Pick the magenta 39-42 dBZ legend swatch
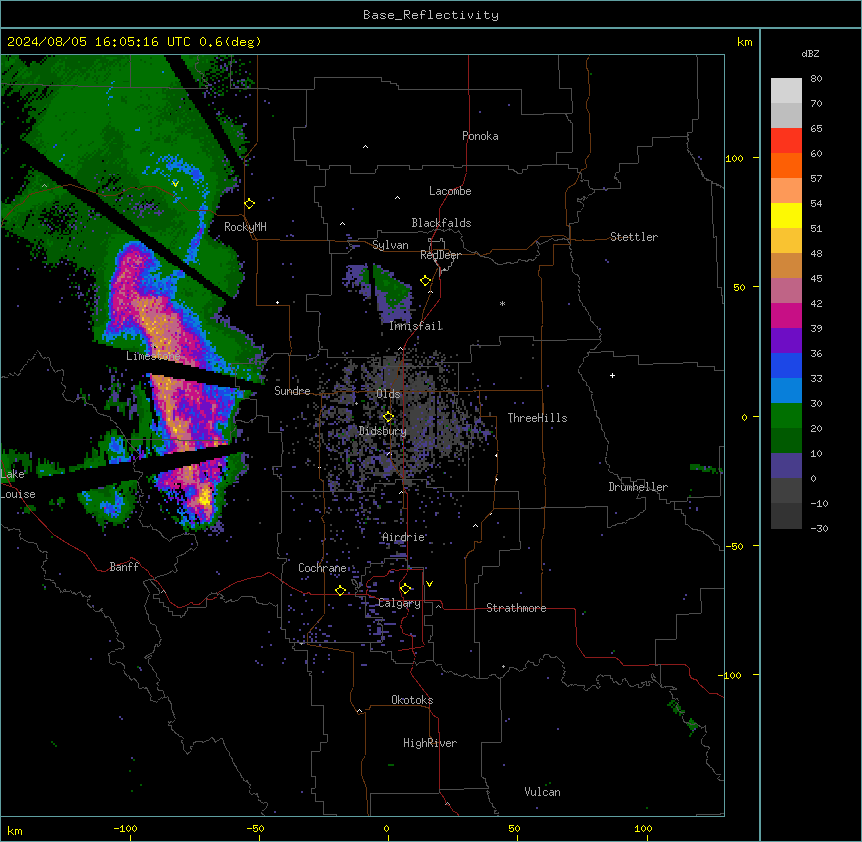 (x=786, y=315)
